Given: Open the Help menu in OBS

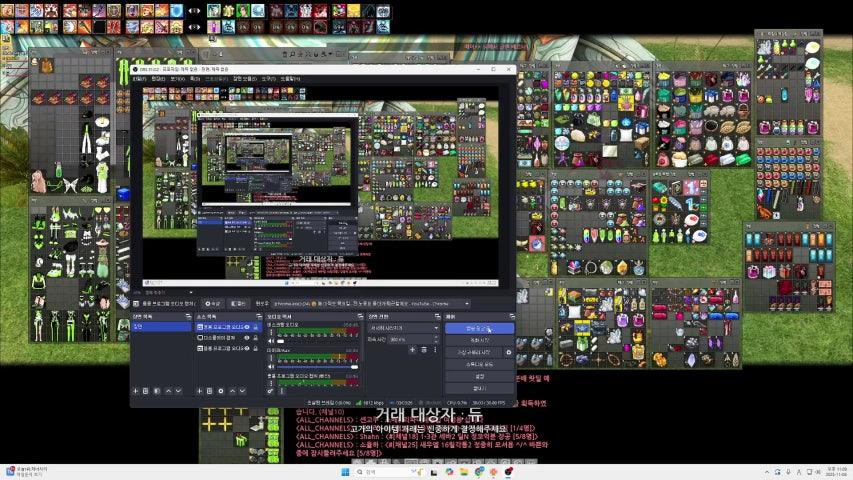Looking at the screenshot, I should pos(288,78).
